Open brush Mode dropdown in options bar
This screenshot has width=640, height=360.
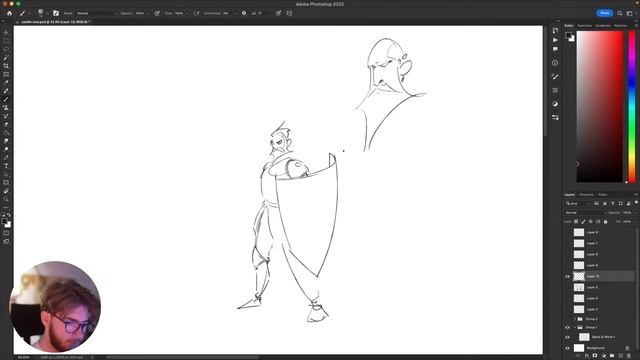(97, 13)
